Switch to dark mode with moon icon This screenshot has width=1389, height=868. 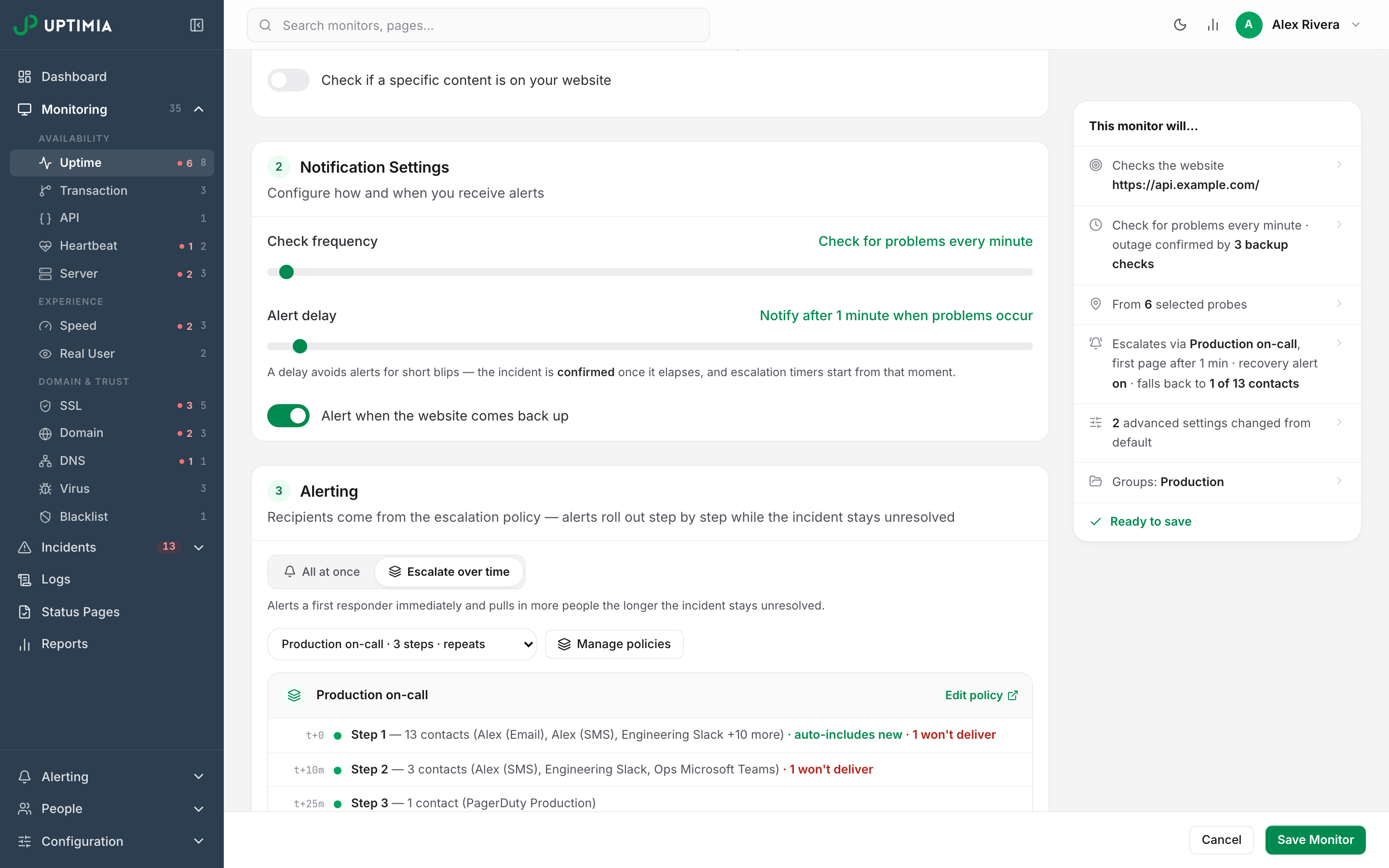[x=1180, y=25]
